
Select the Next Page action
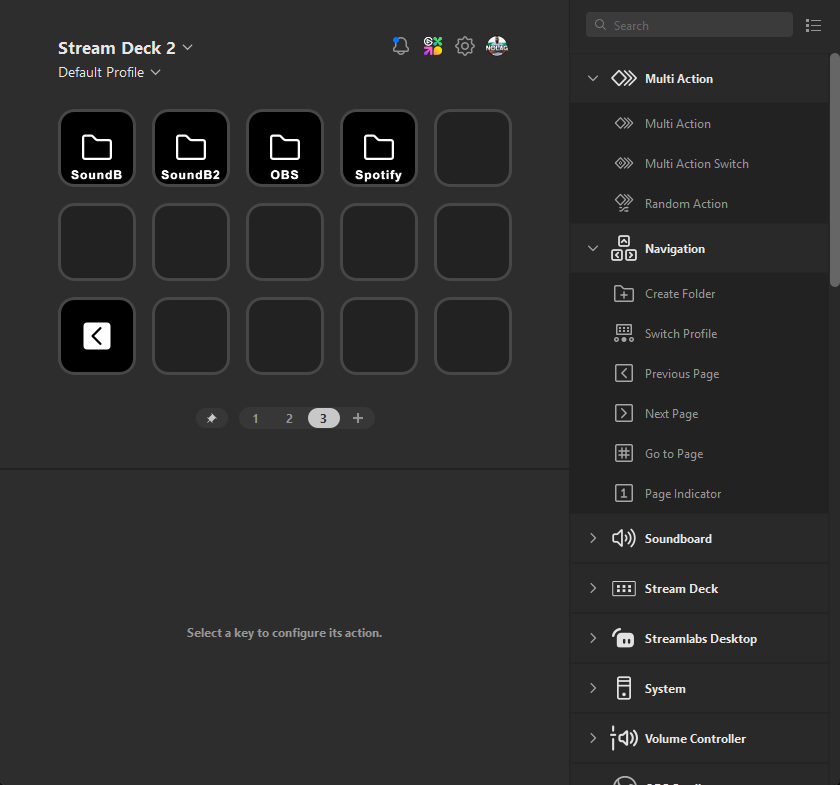(700, 414)
